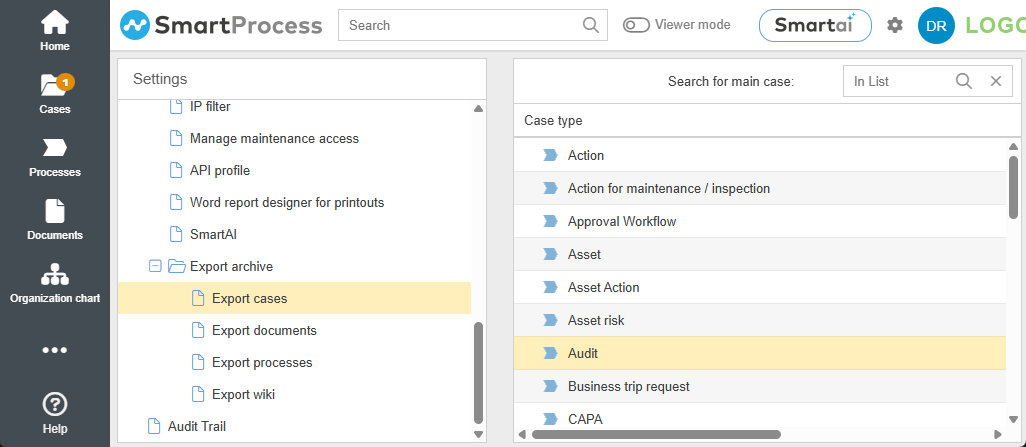This screenshot has width=1026, height=447.
Task: Go to Processes in sidebar
Action: 55,158
